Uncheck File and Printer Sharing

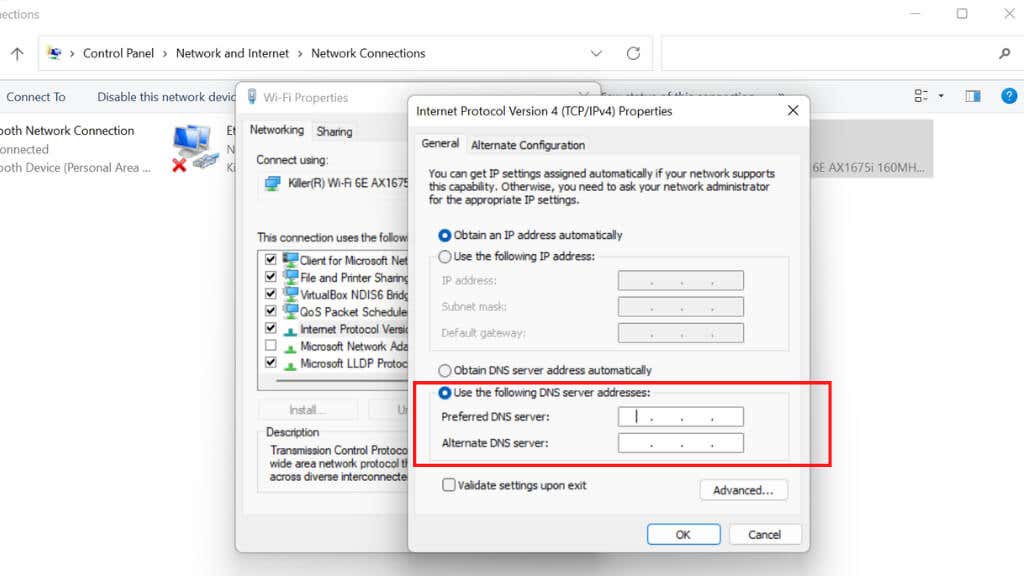(x=270, y=276)
